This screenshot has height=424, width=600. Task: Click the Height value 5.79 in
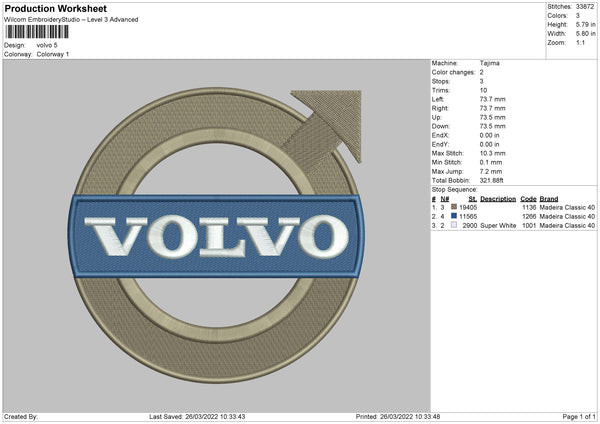(x=585, y=24)
